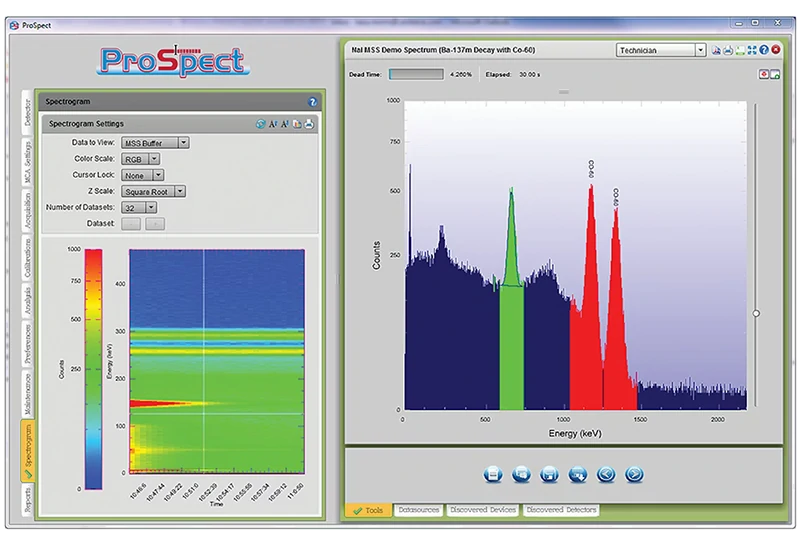Click the ProSpect app icon in title bar
Viewport: 800px width, 545px height.
14,25
